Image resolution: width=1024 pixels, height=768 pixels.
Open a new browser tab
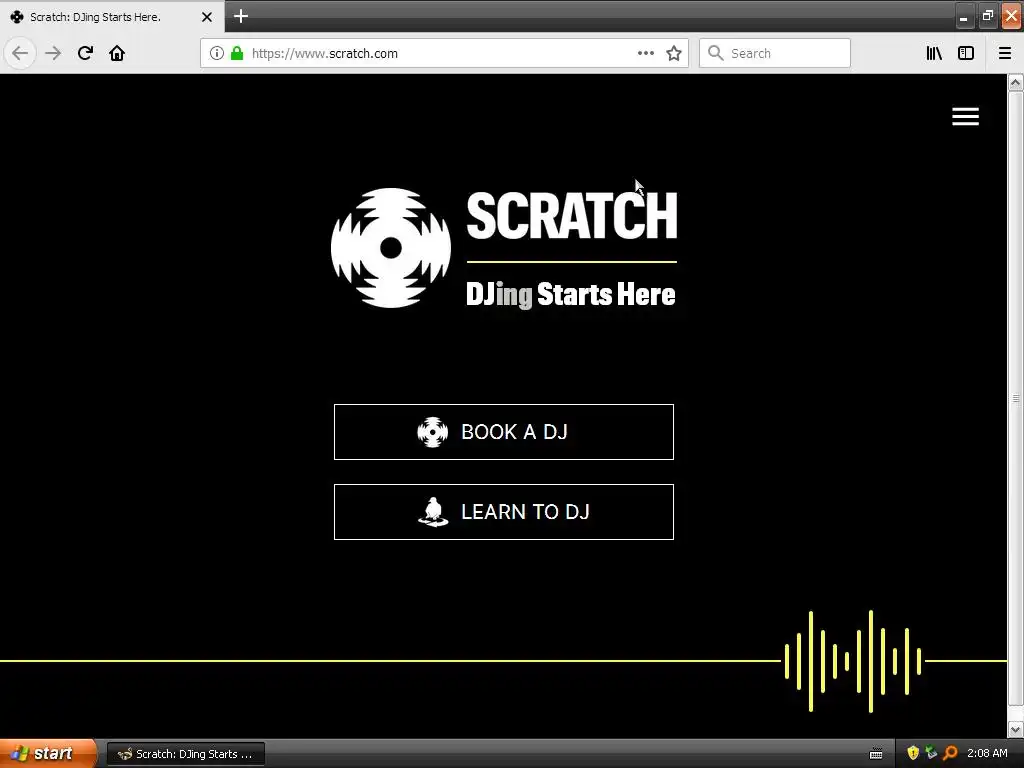click(241, 16)
